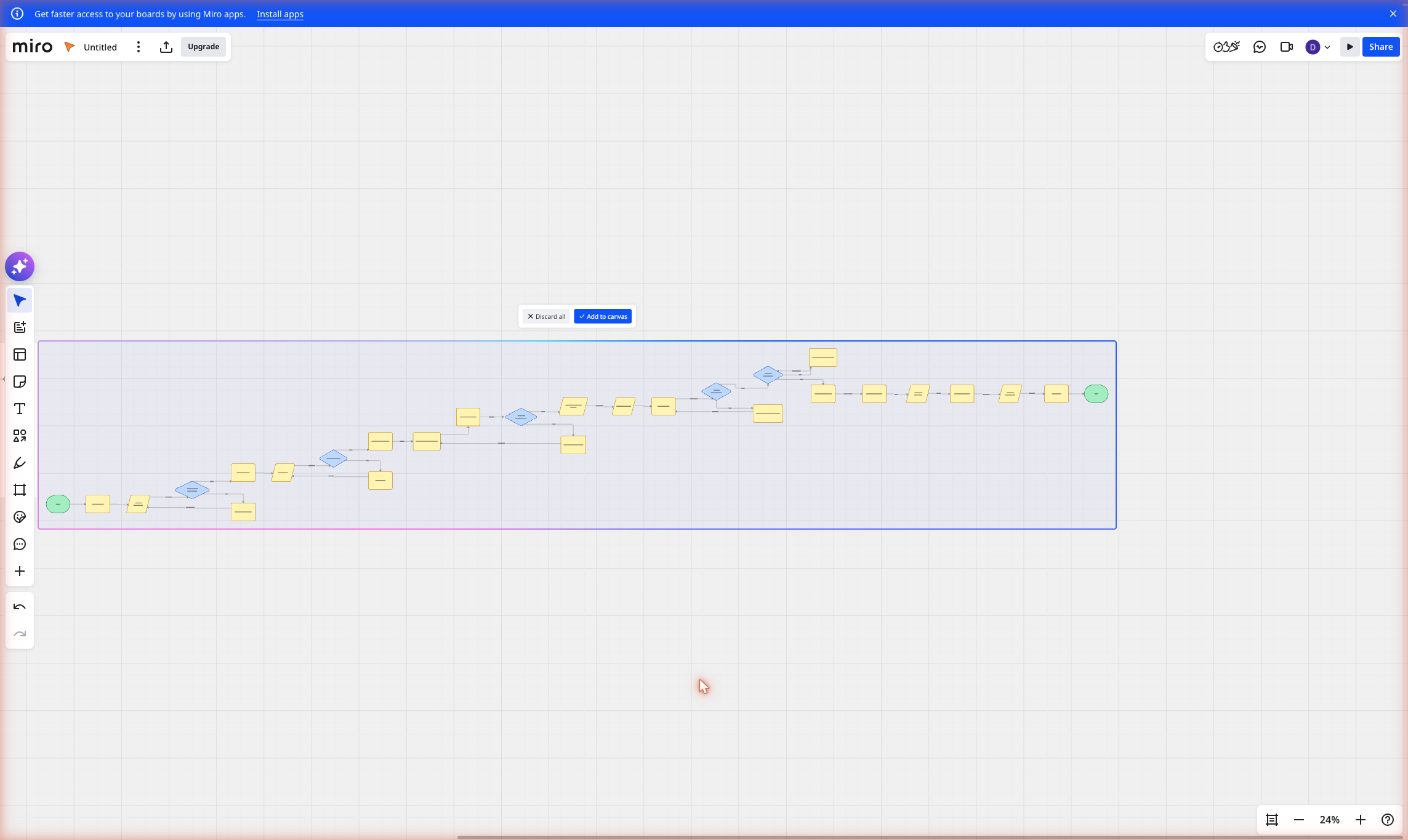Select the Text tool

(x=20, y=409)
